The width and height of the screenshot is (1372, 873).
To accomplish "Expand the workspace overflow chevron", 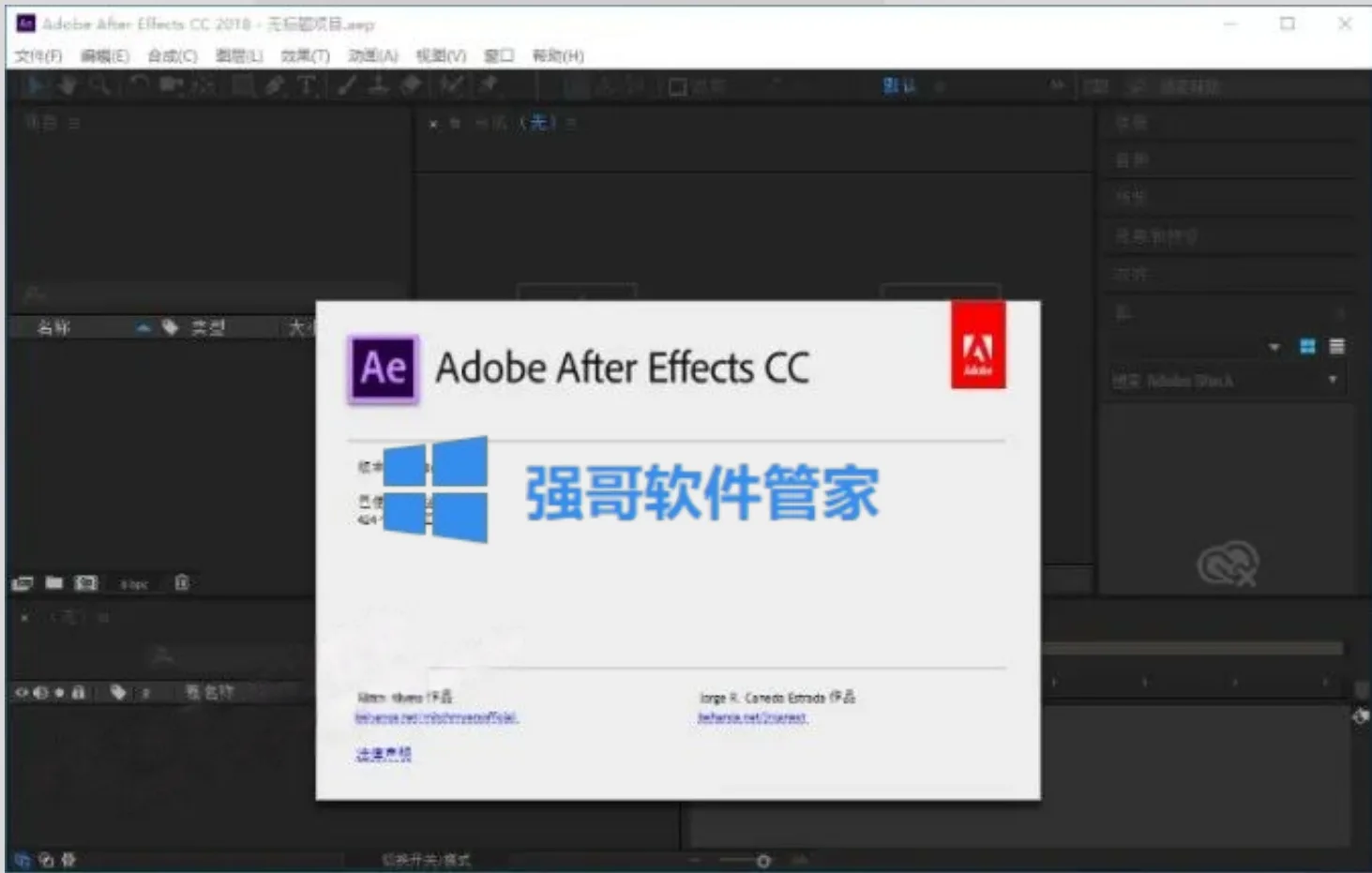I will point(1057,86).
